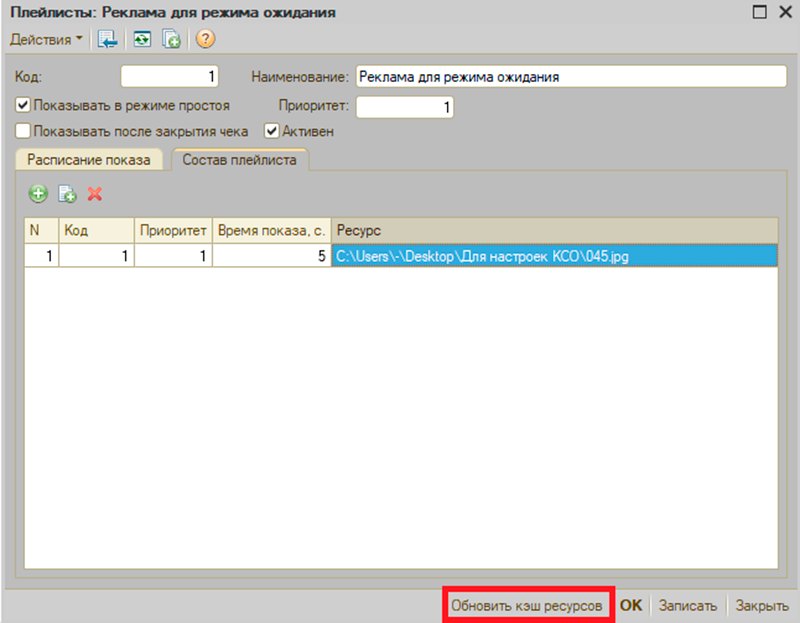
Task: Click the green refresh toolbar icon
Action: [142, 39]
